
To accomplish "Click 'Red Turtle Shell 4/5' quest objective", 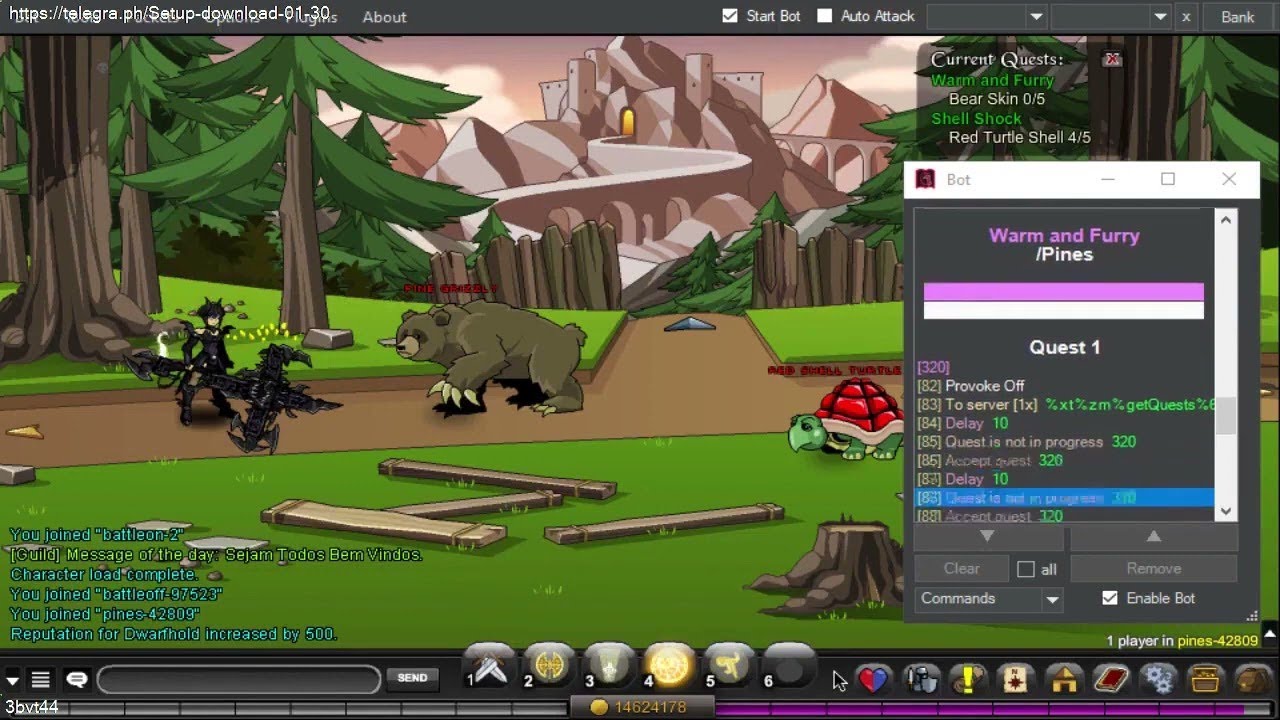I will coord(1020,137).
